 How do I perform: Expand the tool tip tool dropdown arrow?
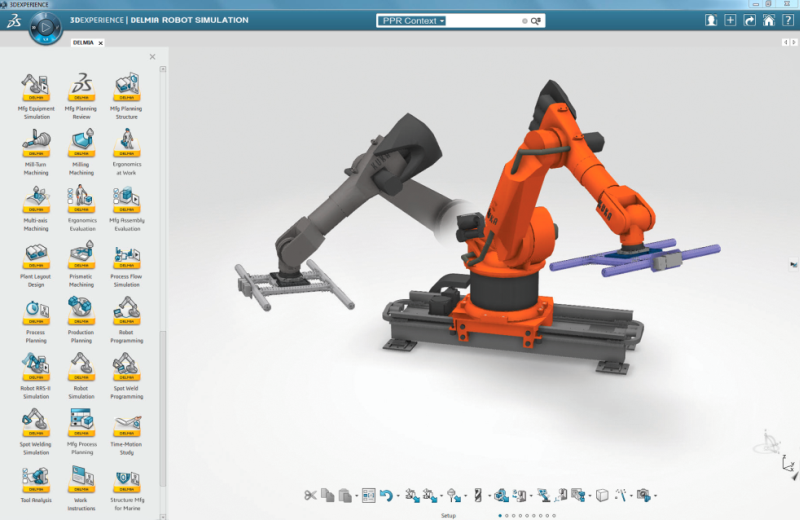tap(465, 496)
